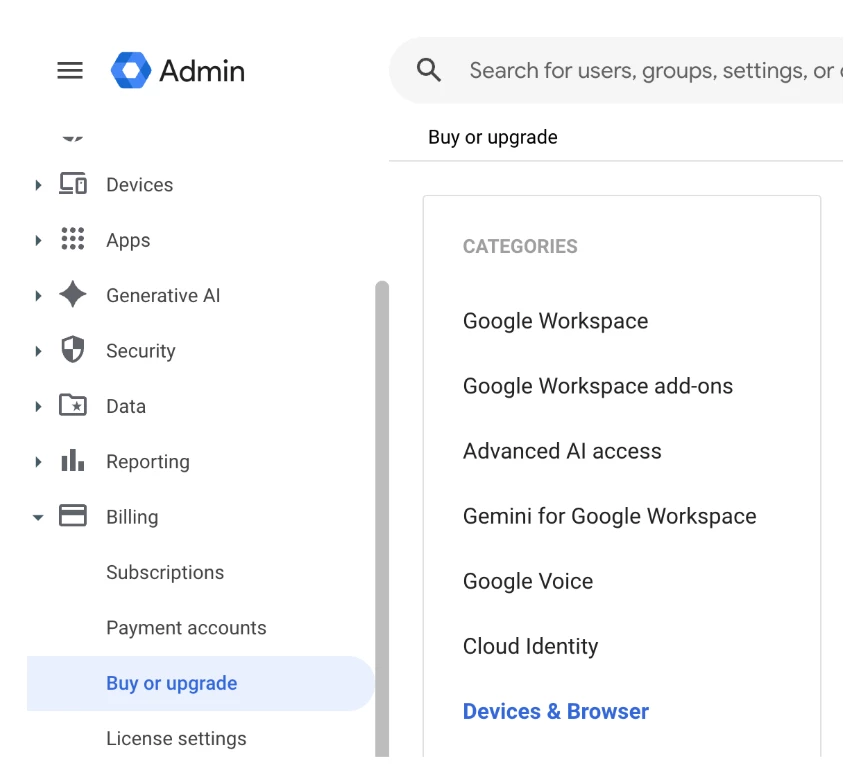This screenshot has width=862, height=784.
Task: Open Payment accounts under Billing
Action: pos(186,628)
